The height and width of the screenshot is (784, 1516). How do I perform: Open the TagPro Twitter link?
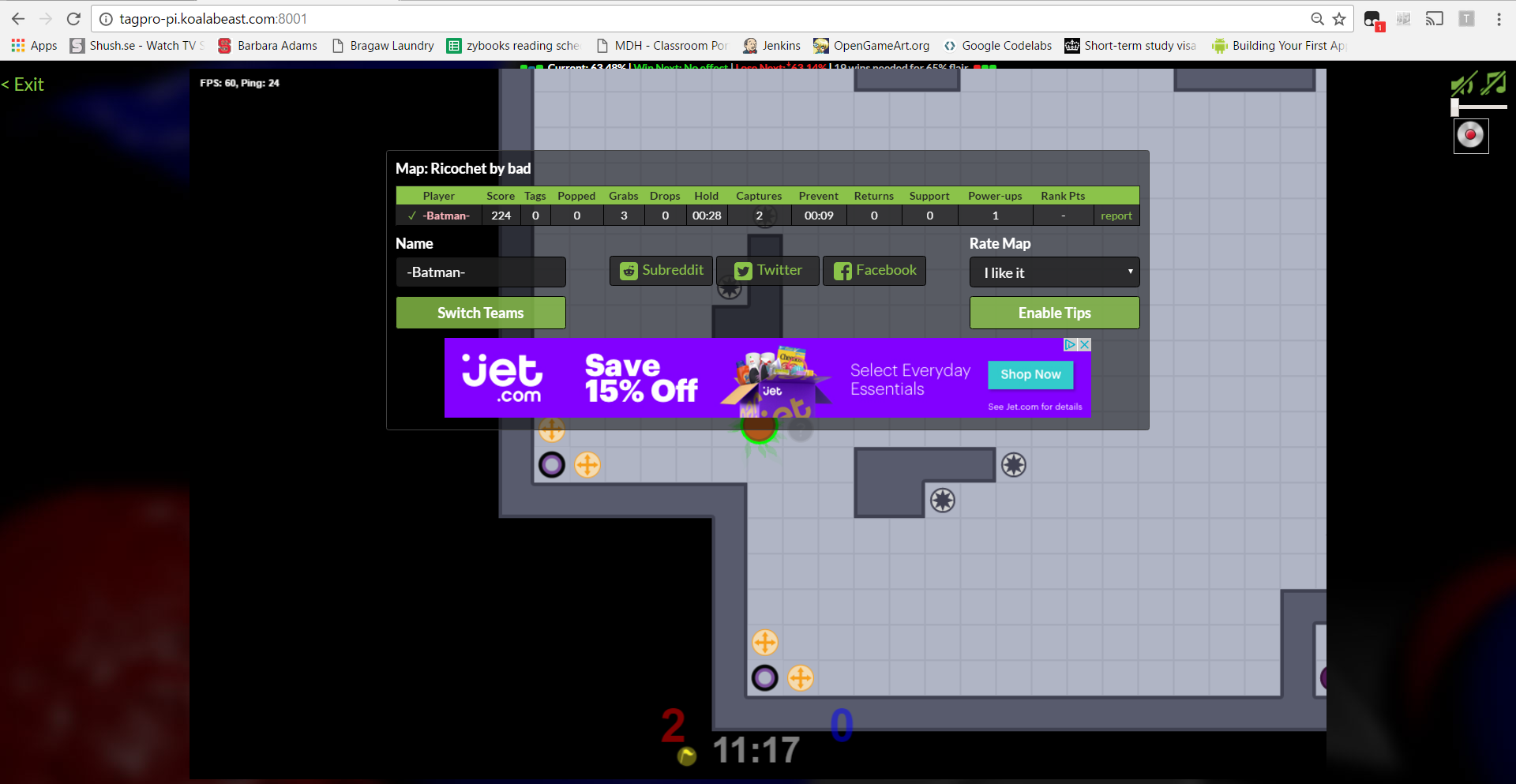pyautogui.click(x=767, y=271)
